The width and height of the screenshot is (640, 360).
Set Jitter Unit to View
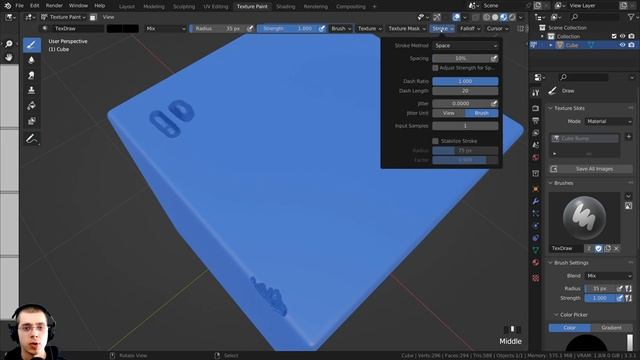coord(449,113)
